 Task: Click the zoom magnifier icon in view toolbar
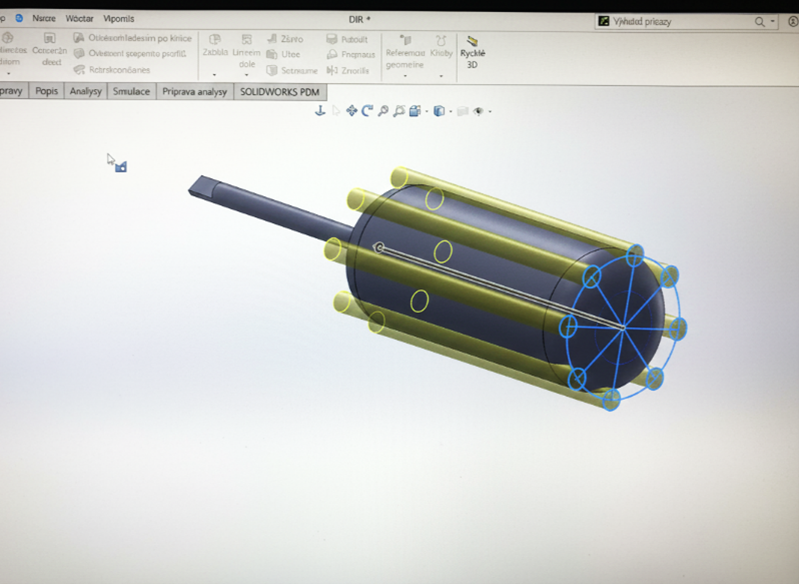pyautogui.click(x=383, y=111)
